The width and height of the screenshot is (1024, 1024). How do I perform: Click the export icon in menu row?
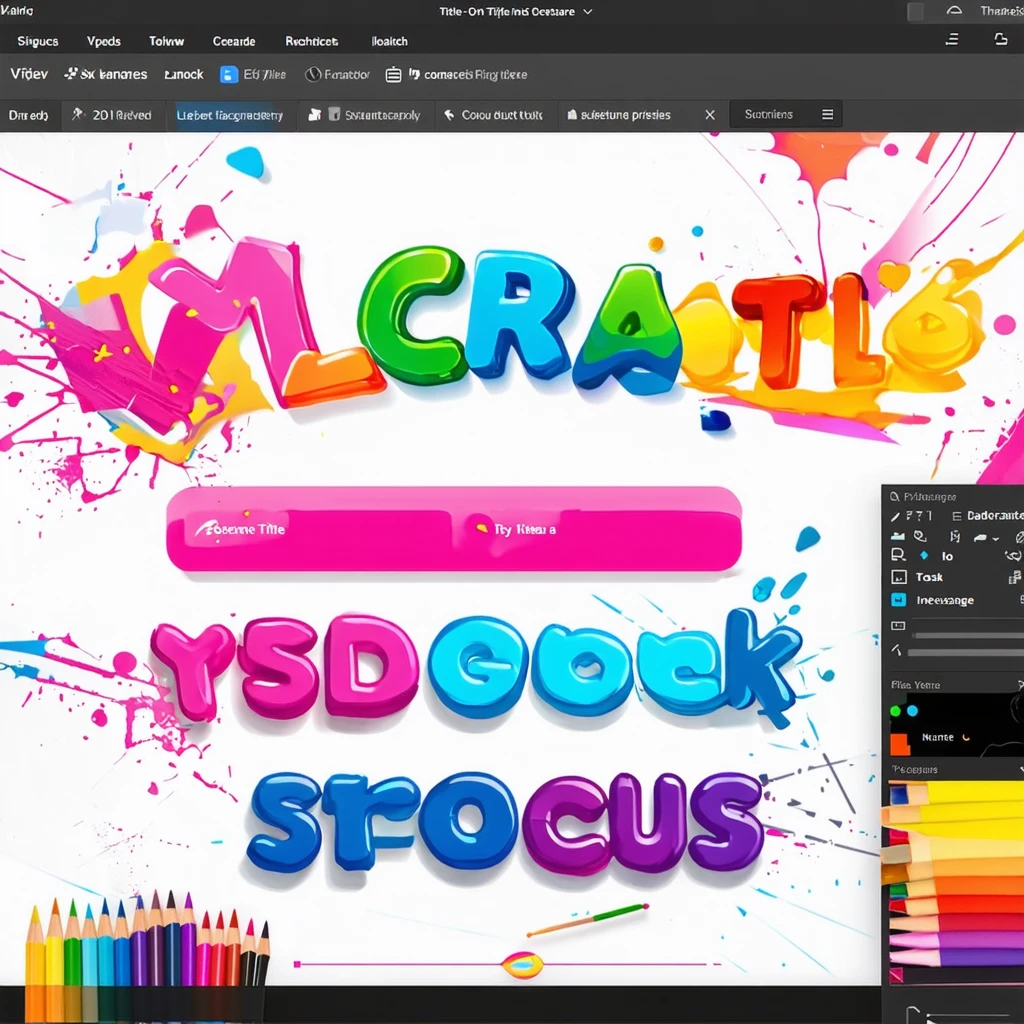1000,39
